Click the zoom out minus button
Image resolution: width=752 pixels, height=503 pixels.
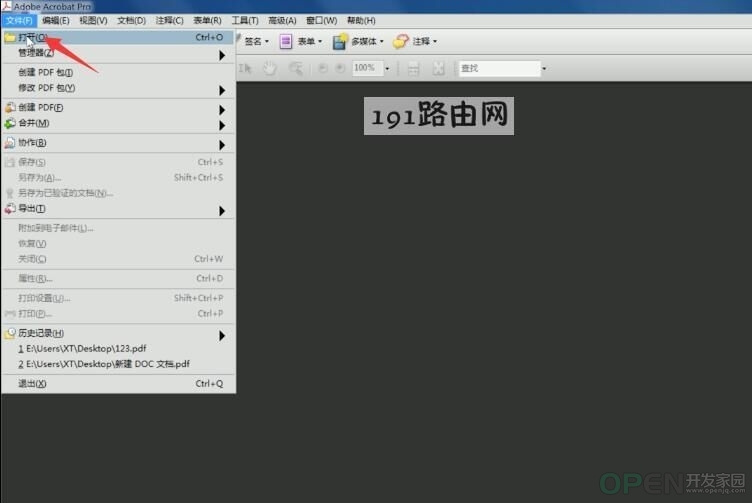[x=323, y=68]
